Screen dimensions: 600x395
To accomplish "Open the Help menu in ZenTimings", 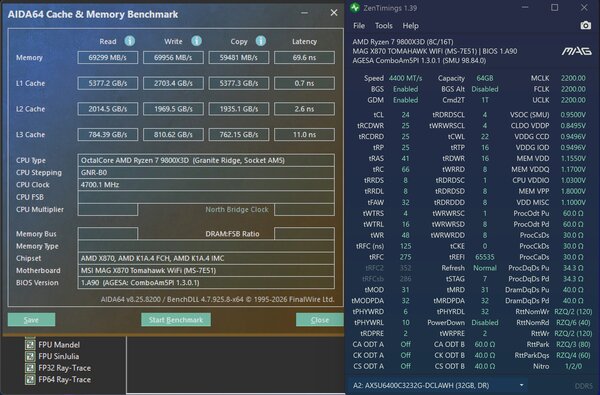I will click(x=410, y=26).
